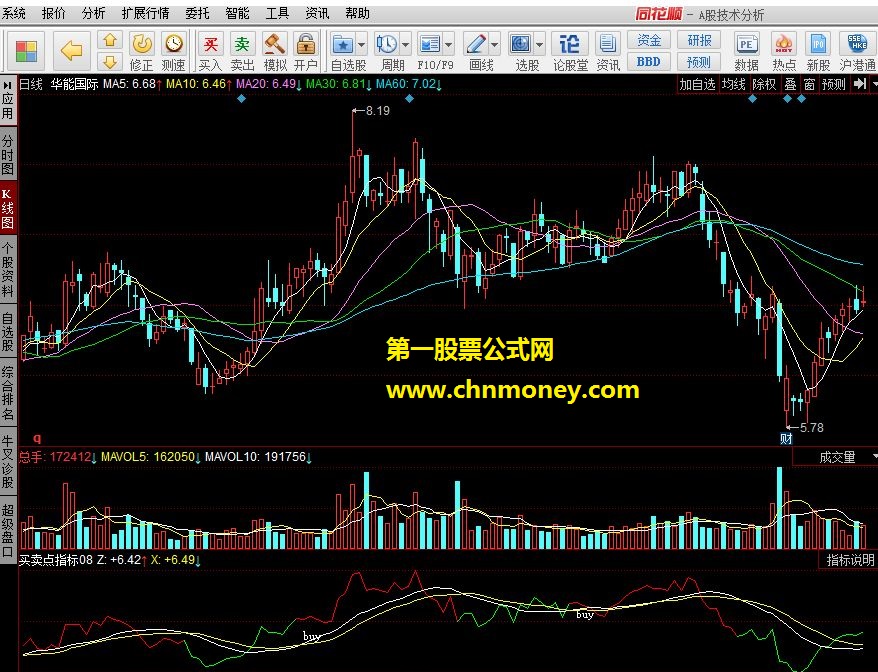Open the 分析 menu
This screenshot has height=672, width=878.
click(x=94, y=13)
